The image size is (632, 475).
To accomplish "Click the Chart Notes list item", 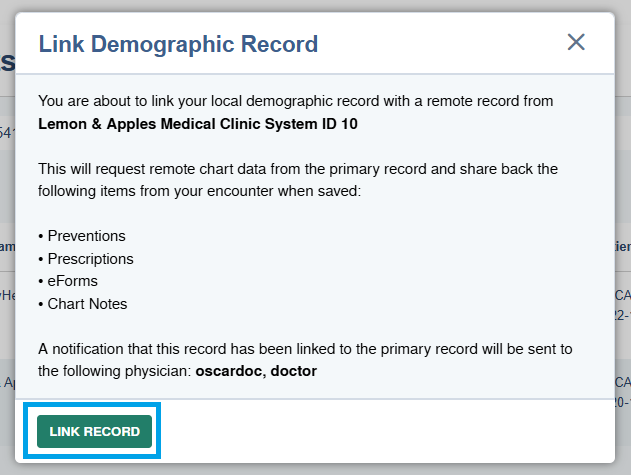I will 87,304.
